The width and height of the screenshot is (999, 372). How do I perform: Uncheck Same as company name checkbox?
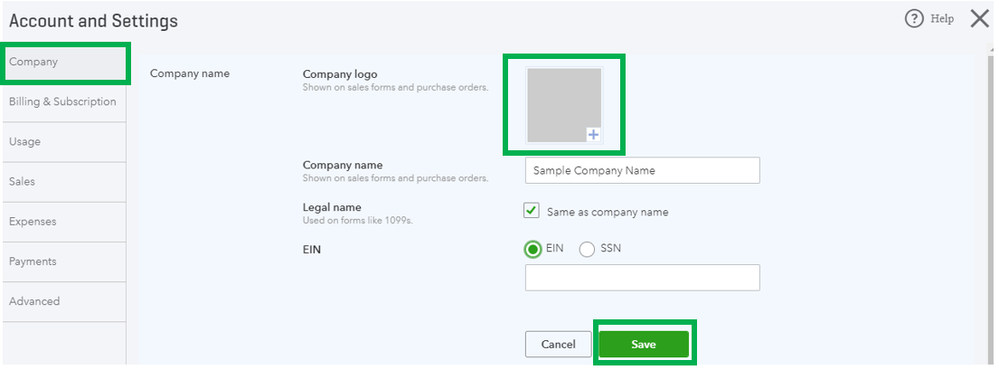(x=531, y=211)
